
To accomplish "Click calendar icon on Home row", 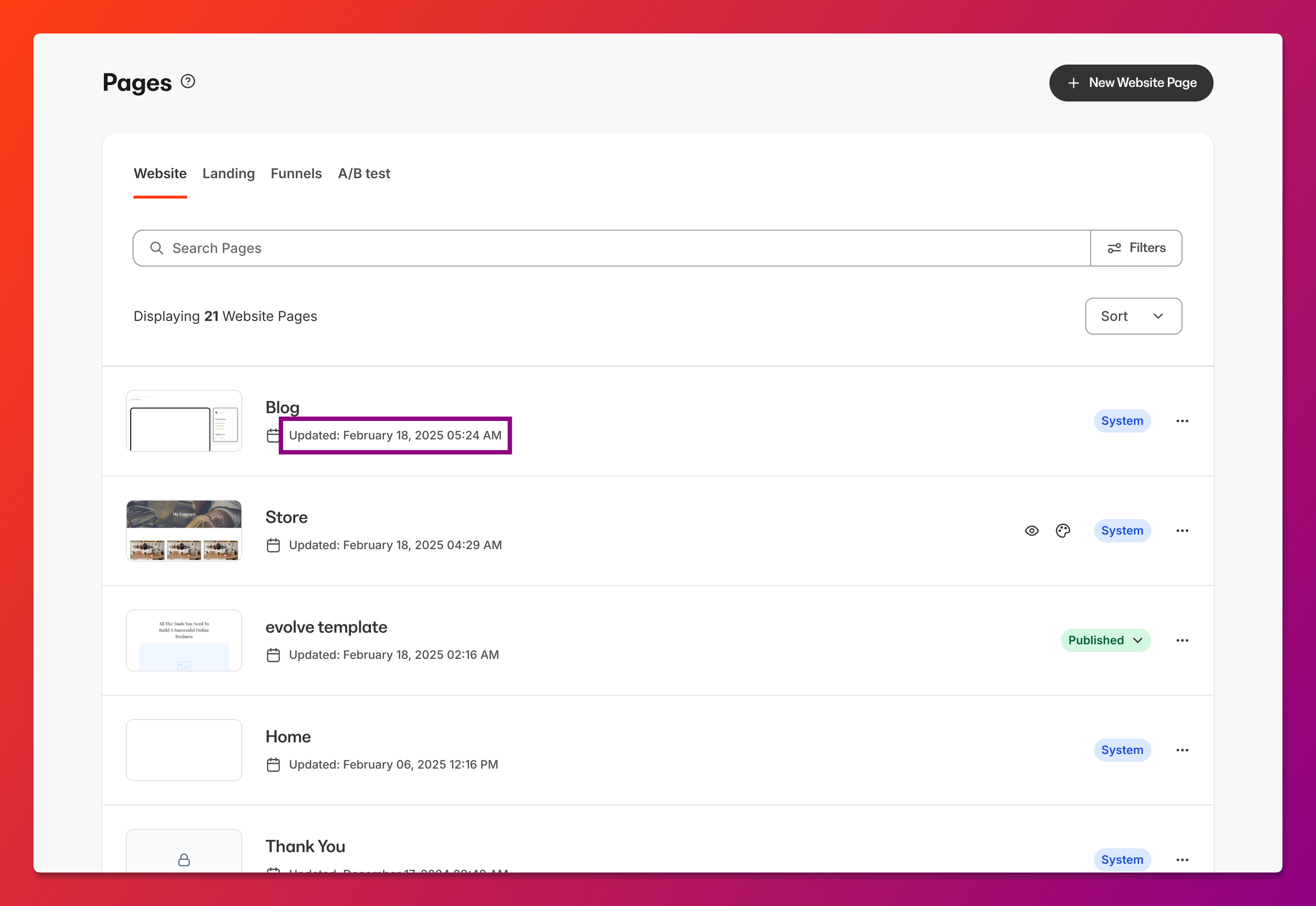I will click(274, 765).
